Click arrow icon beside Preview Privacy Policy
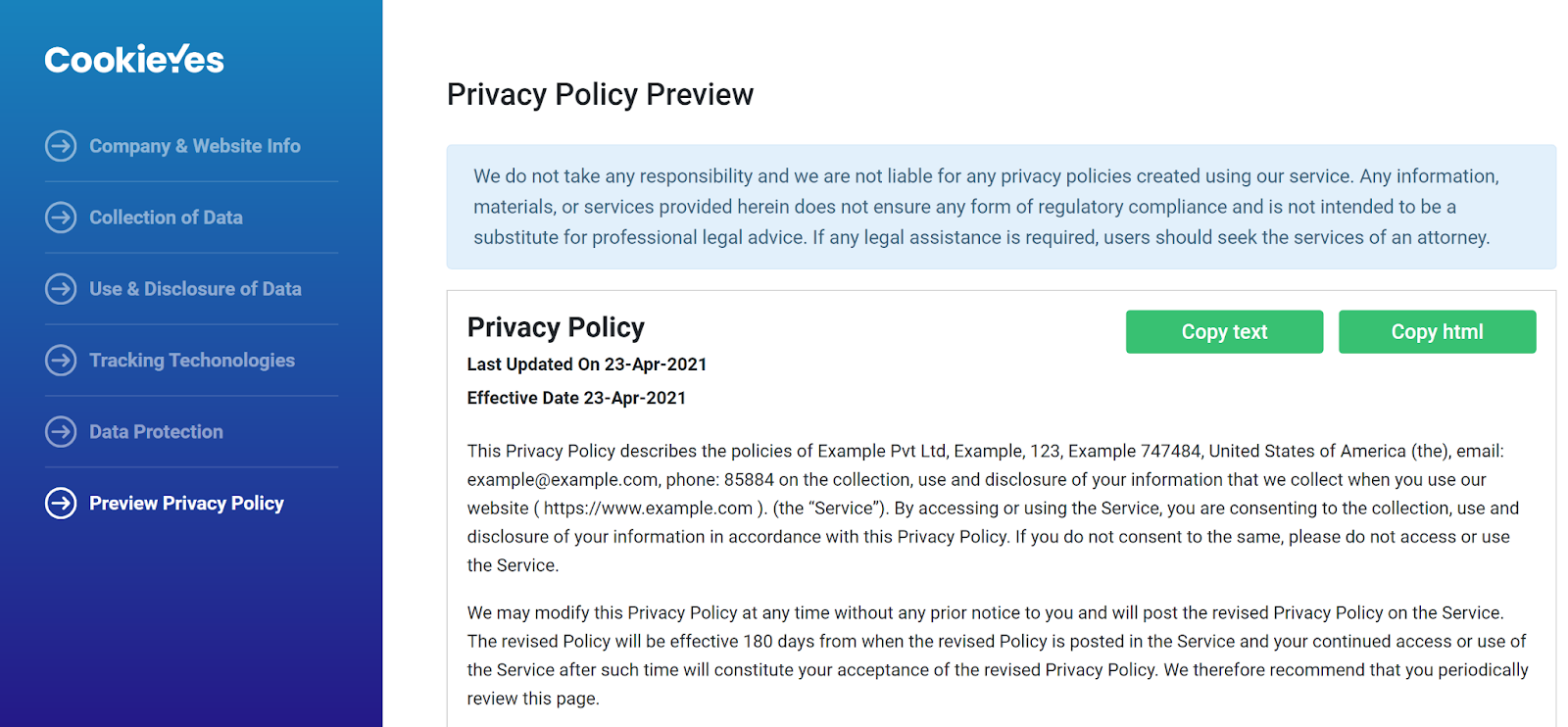The height and width of the screenshot is (727, 1568). coord(61,504)
